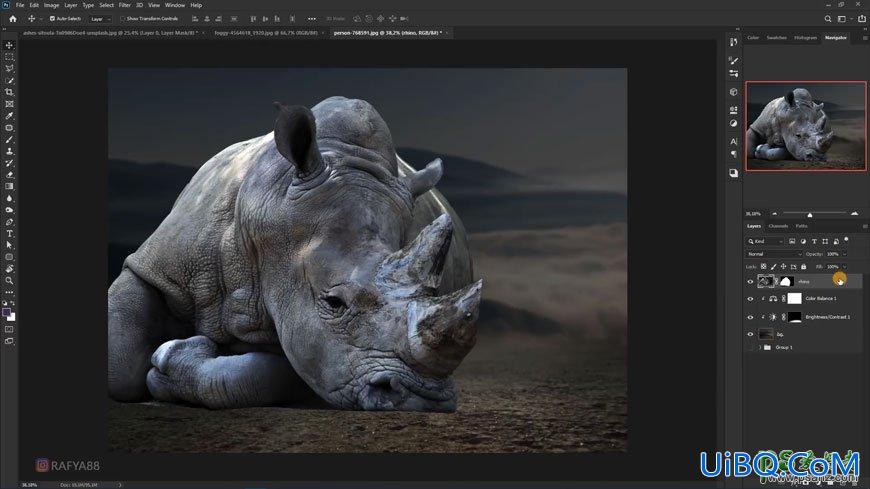Click the Home icon in options bar
The height and width of the screenshot is (489, 870).
[x=13, y=19]
